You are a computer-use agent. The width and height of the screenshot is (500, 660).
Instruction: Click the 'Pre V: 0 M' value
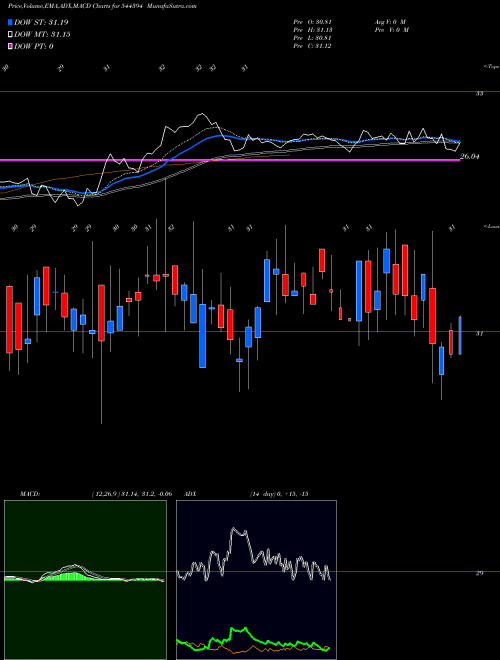[x=391, y=30]
